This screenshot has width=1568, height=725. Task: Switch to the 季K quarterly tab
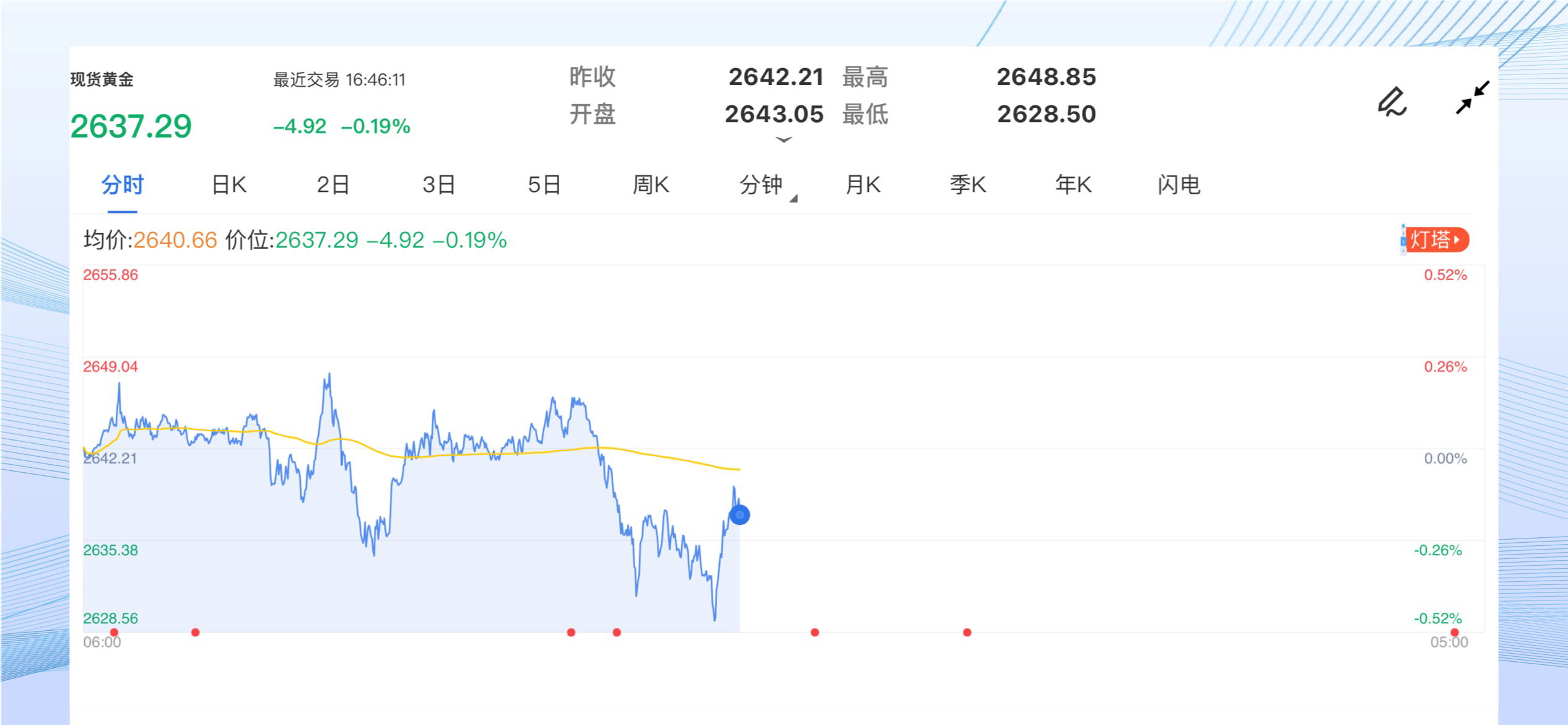click(x=967, y=185)
